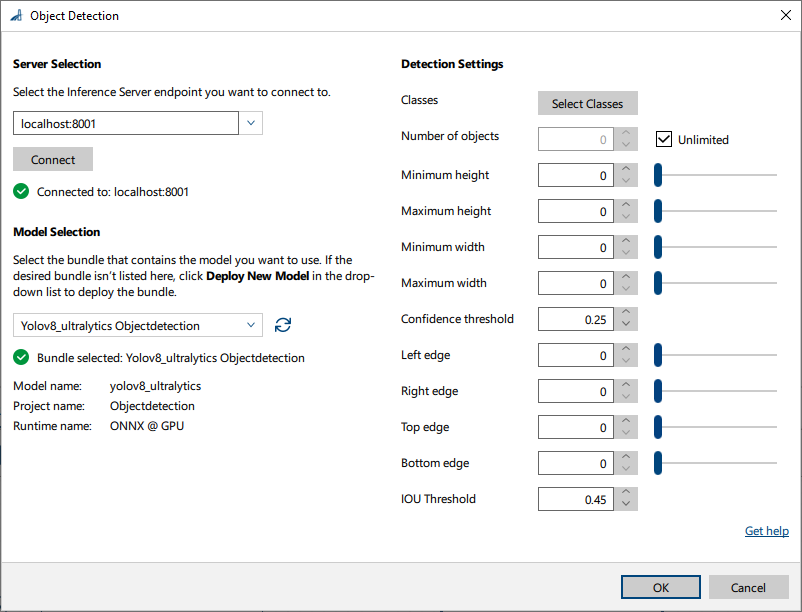Image resolution: width=802 pixels, height=612 pixels.
Task: Open Select Classes button
Action: (587, 103)
